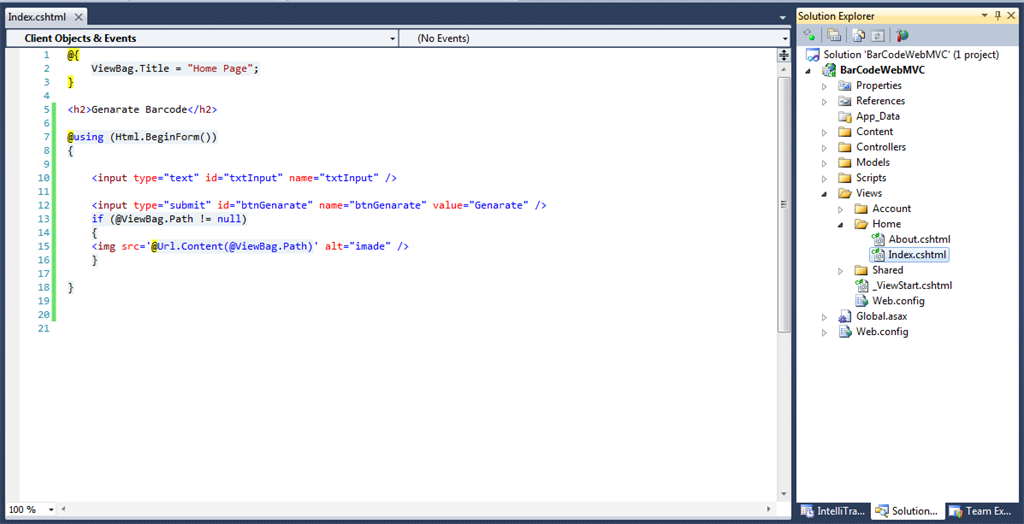Expand the root Web.config node

pos(825,332)
